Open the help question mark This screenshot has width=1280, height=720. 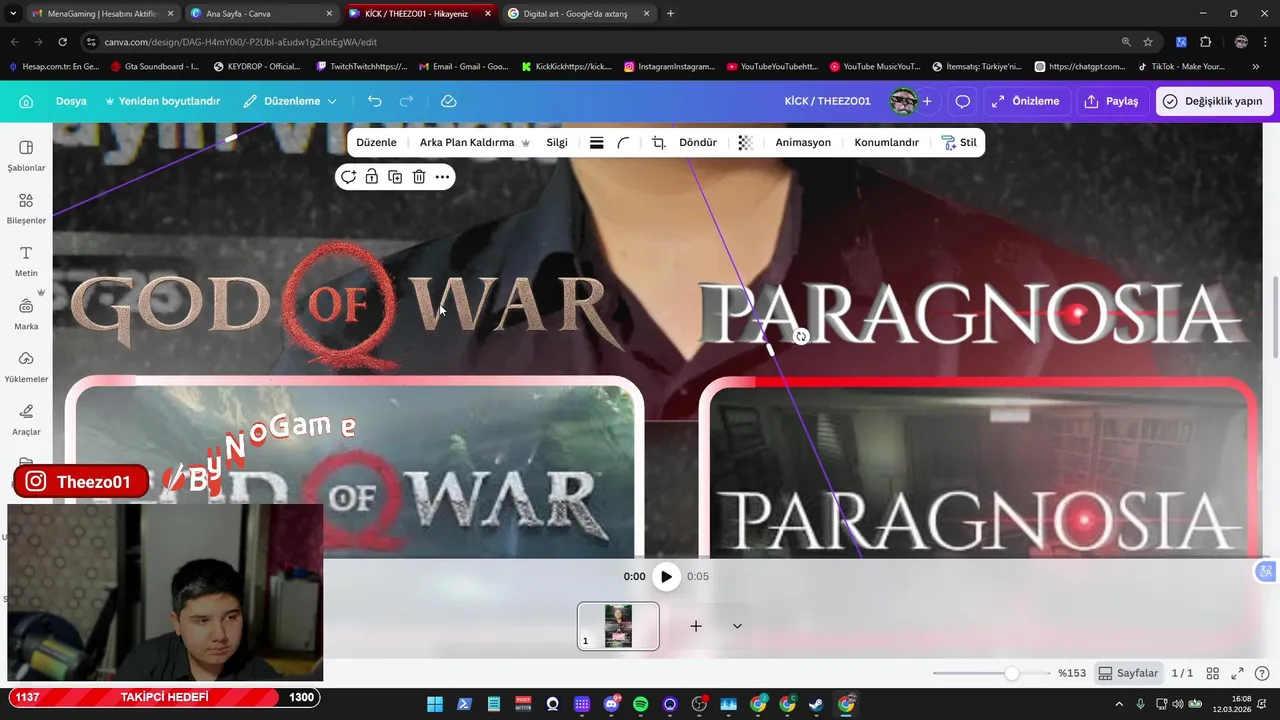1262,674
